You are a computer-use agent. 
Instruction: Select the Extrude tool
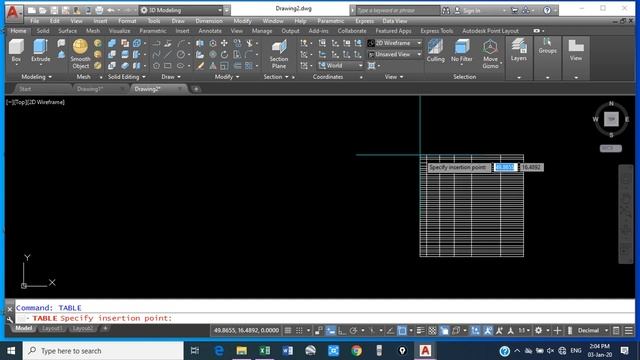(40, 50)
